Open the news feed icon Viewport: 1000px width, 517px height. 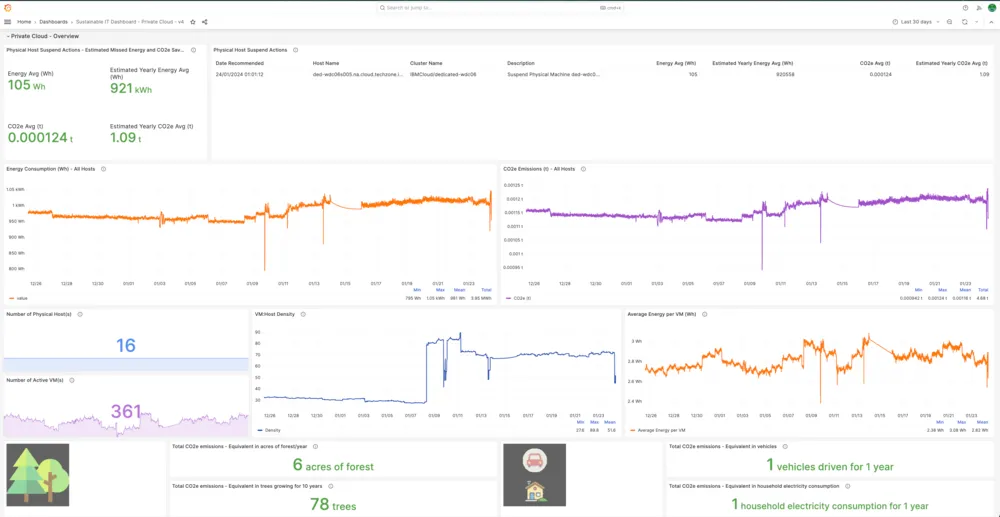[x=978, y=7]
